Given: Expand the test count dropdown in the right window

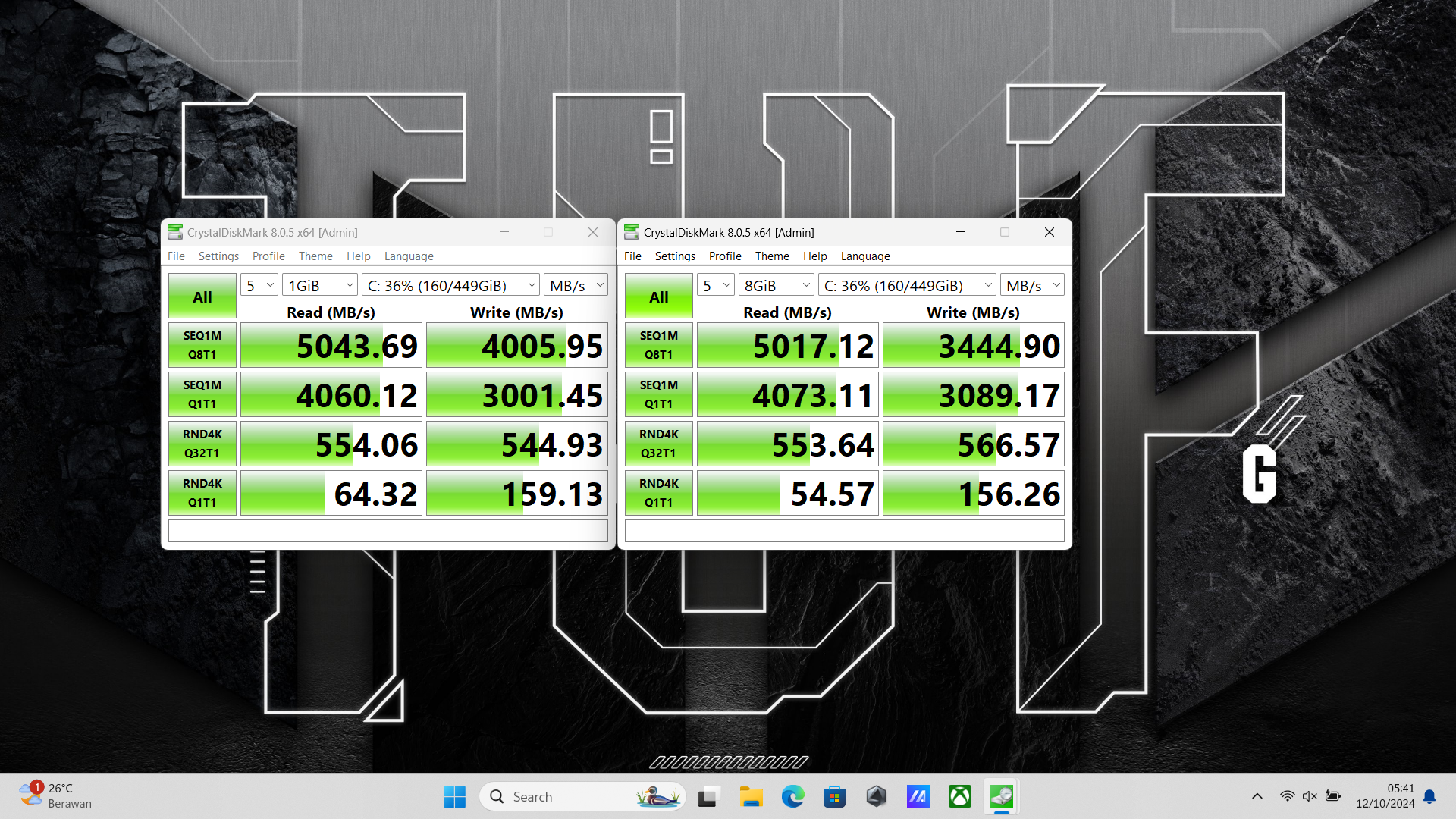Looking at the screenshot, I should pos(715,286).
